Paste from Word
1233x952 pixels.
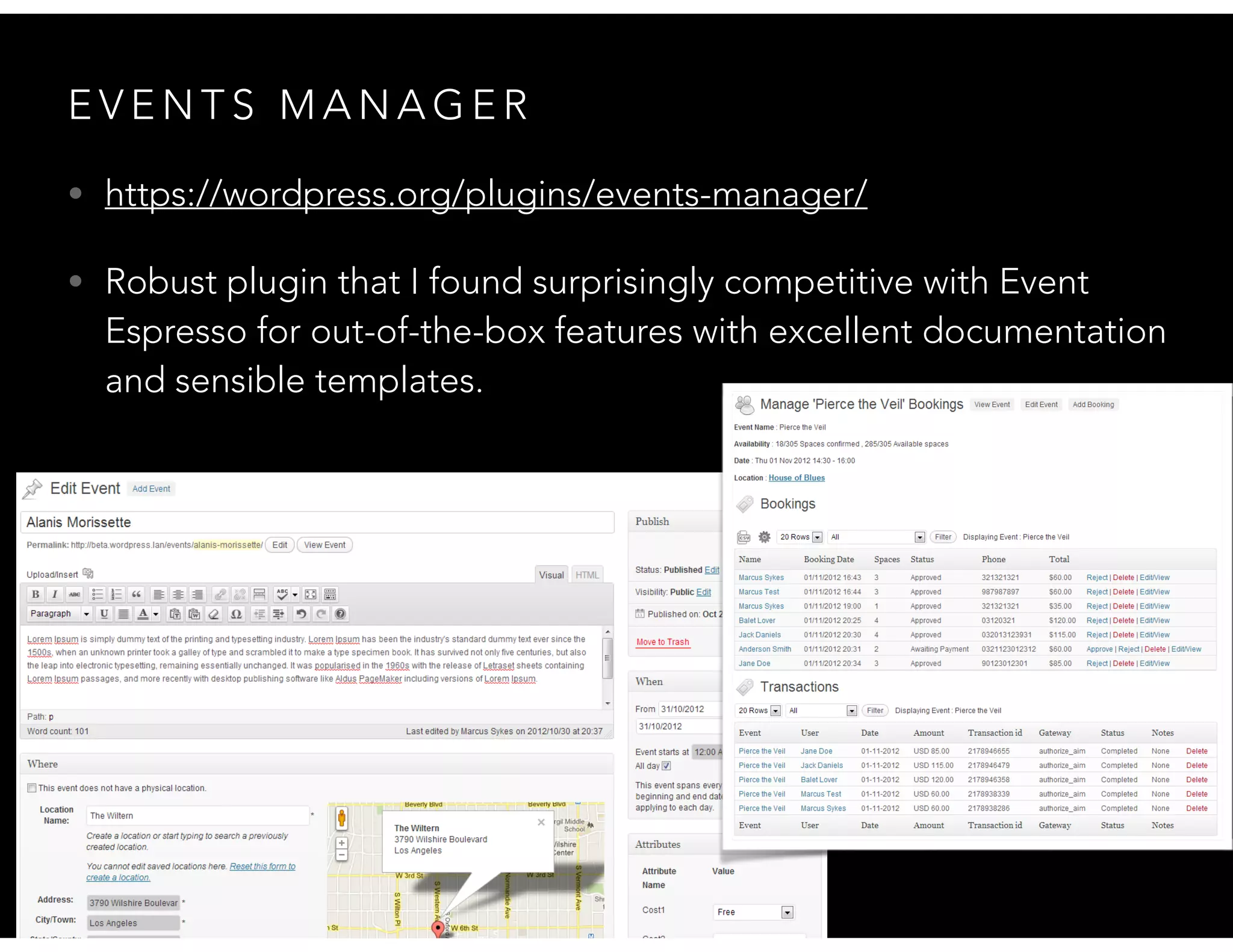click(x=194, y=614)
